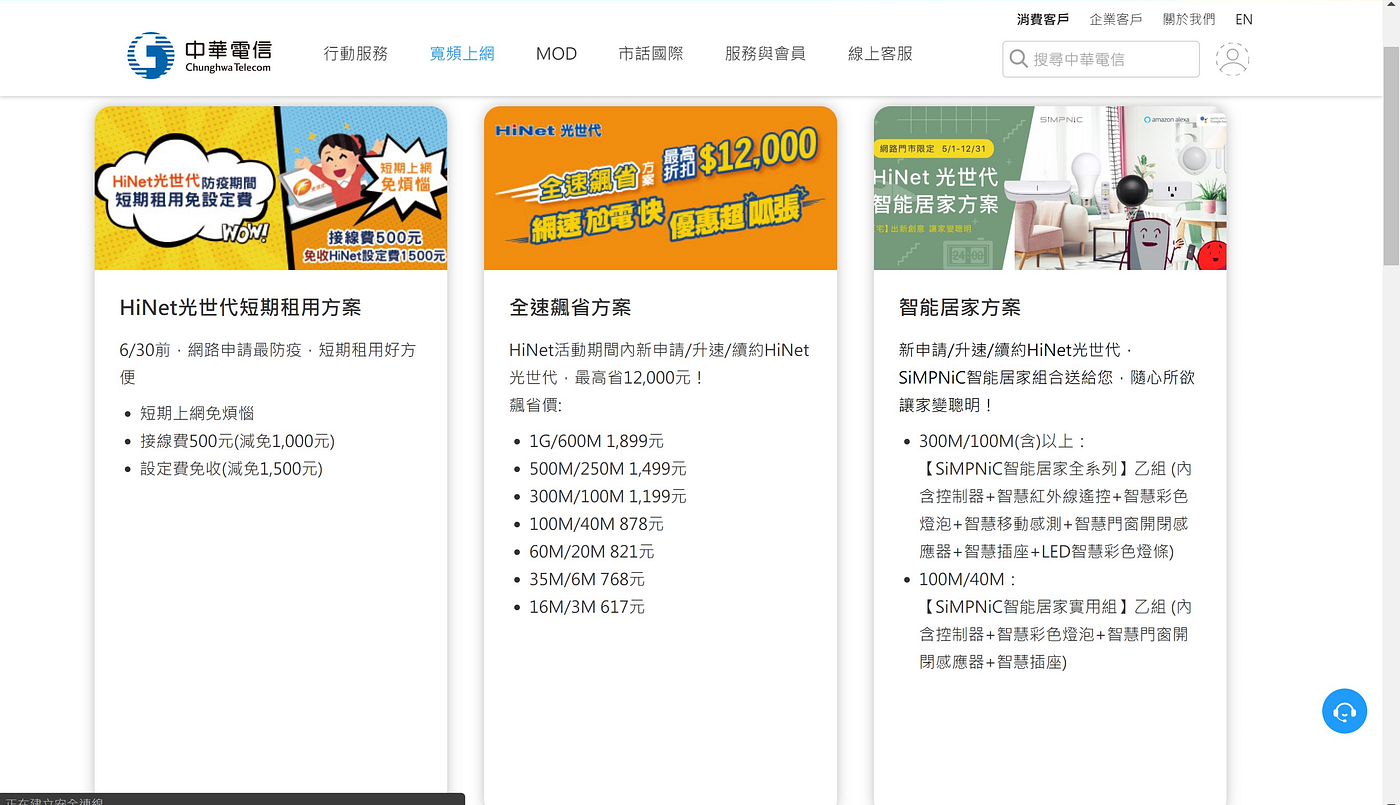
Task: Click the 300M/100M(含)以上 bullet text
Action: pos(1003,441)
